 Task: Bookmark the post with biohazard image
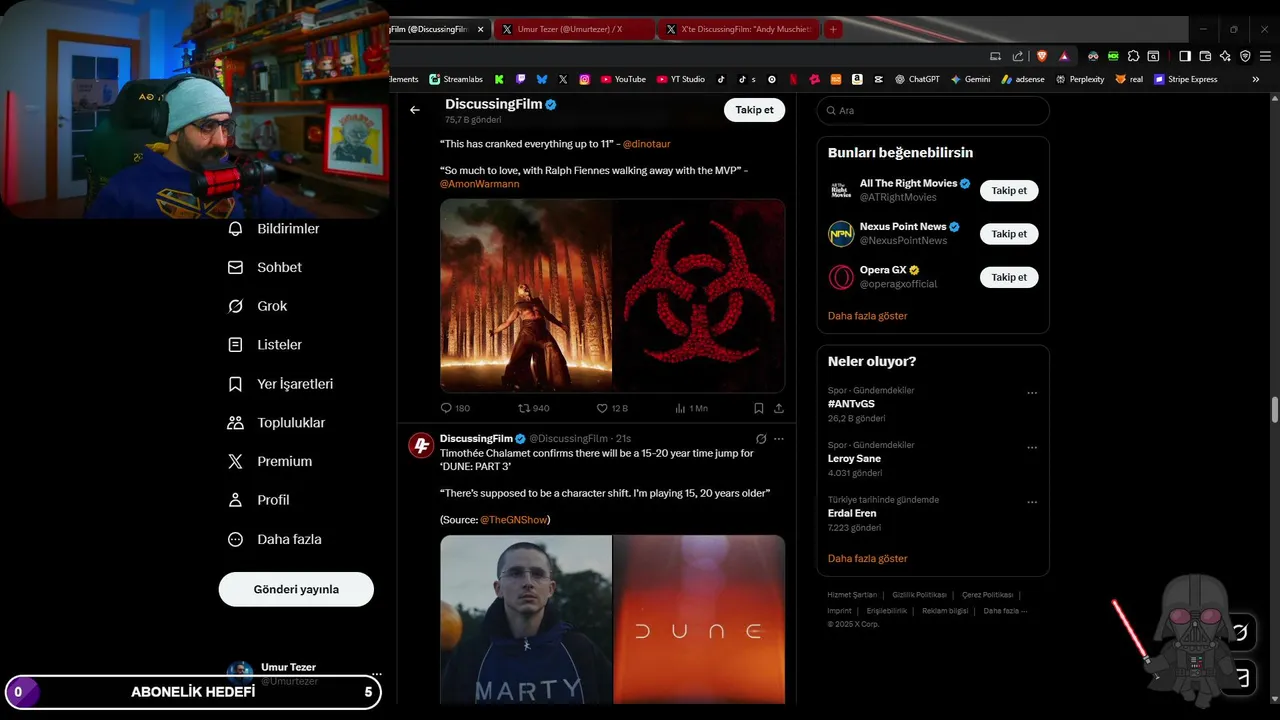click(x=759, y=408)
